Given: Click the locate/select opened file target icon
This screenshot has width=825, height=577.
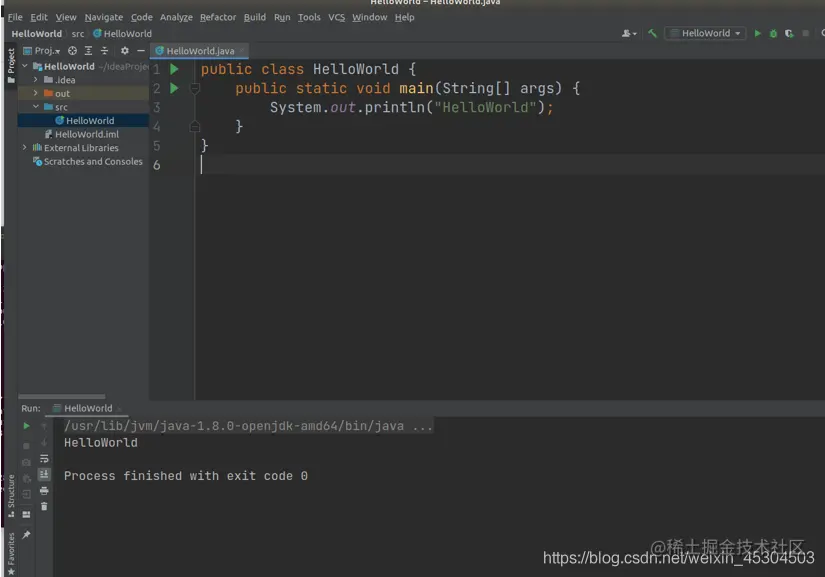Looking at the screenshot, I should pyautogui.click(x=73, y=50).
